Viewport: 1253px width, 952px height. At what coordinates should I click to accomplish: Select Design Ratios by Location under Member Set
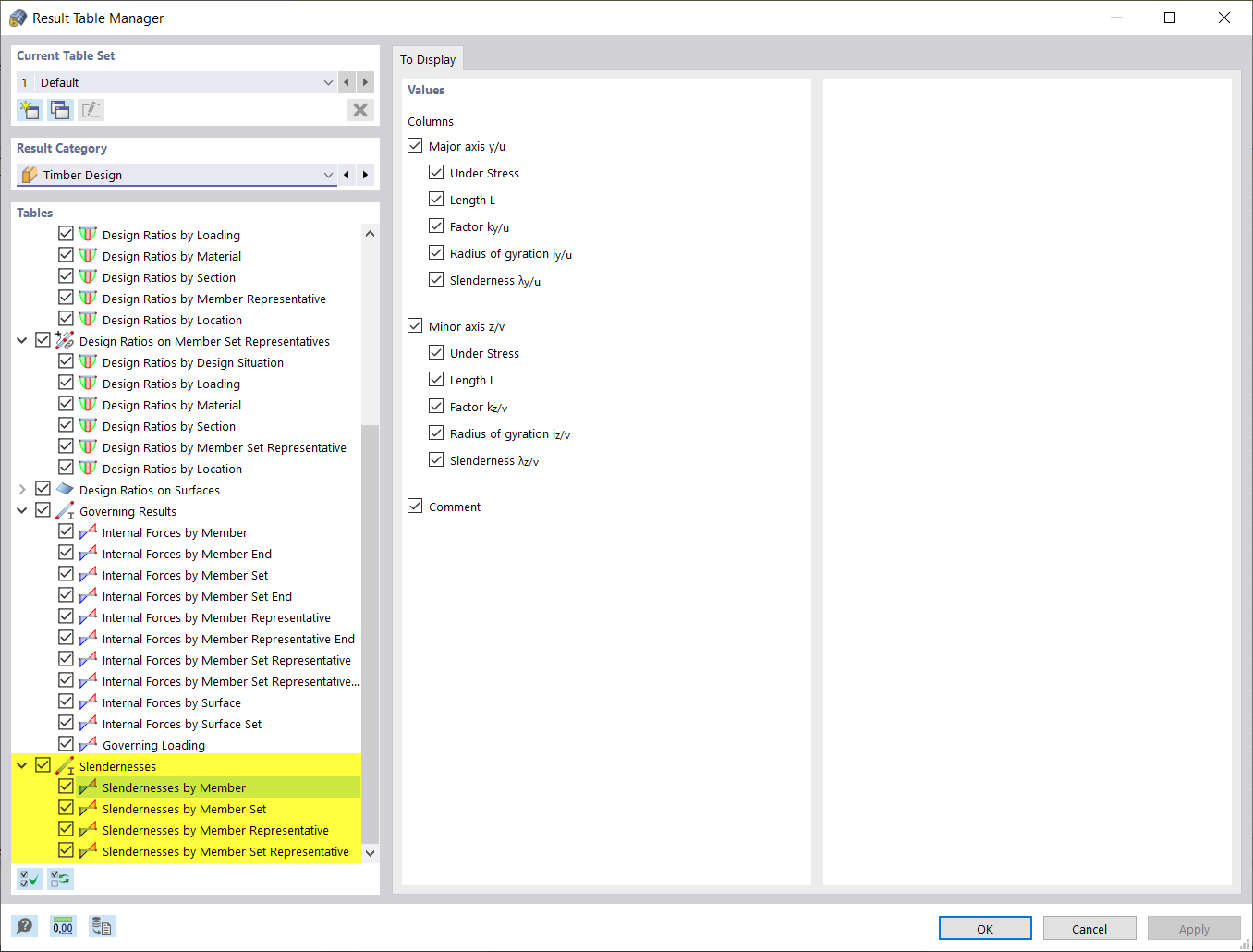coord(172,469)
